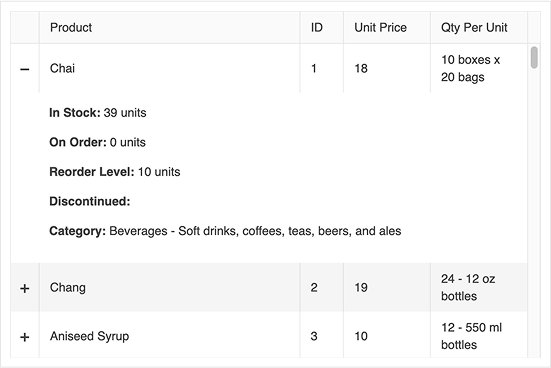Expand the Aniseed Syrup row details
551x368 pixels.
pos(25,337)
